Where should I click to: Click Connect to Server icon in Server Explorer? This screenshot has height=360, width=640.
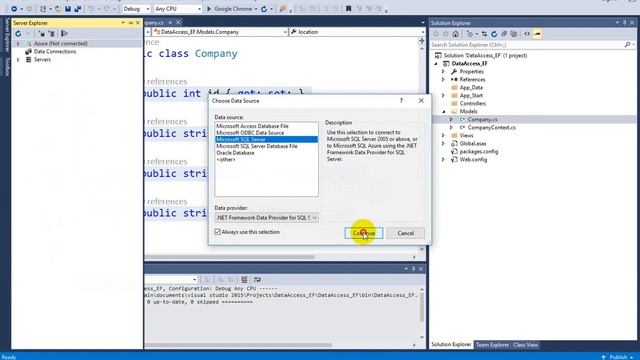point(51,34)
